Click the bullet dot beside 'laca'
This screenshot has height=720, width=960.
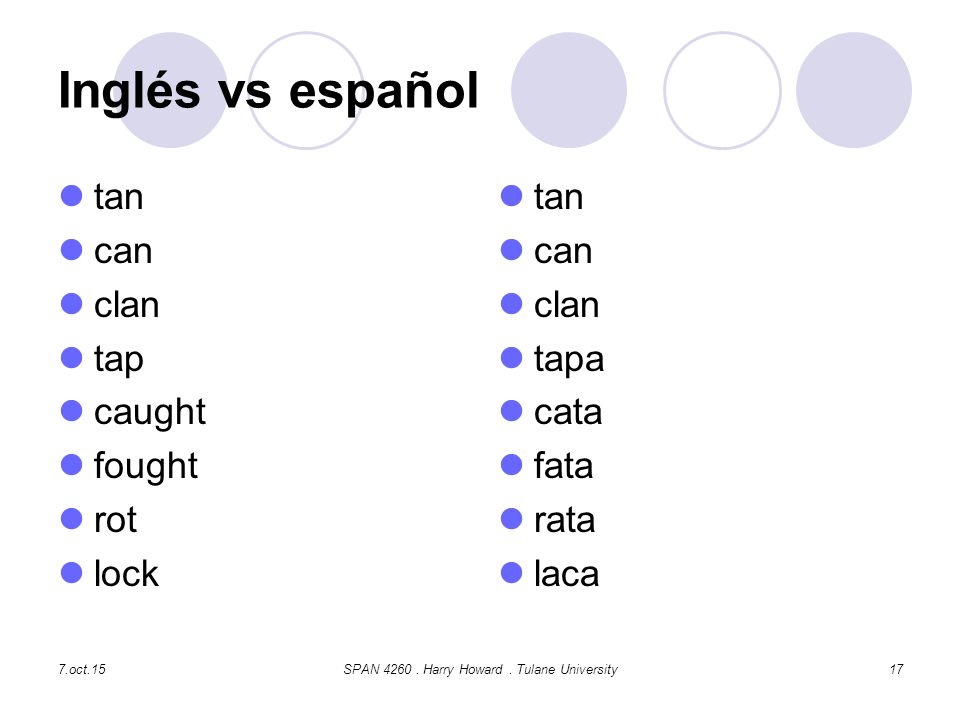click(x=511, y=572)
